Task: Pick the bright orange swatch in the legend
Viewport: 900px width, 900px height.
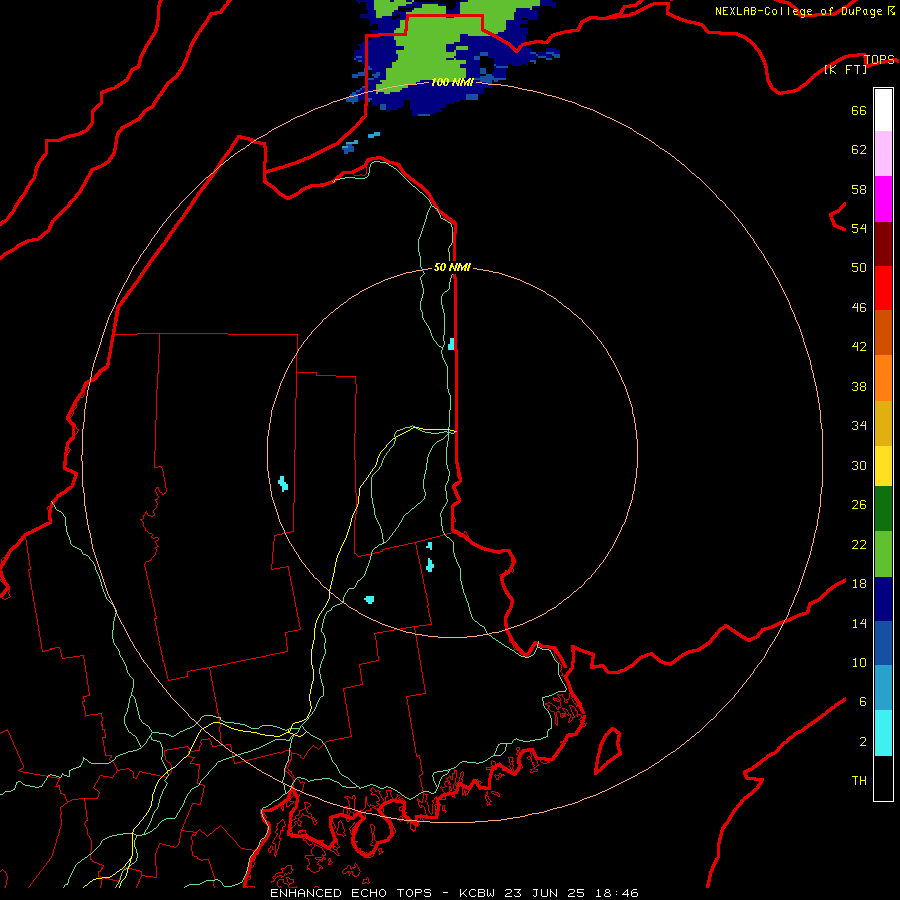Action: point(883,378)
